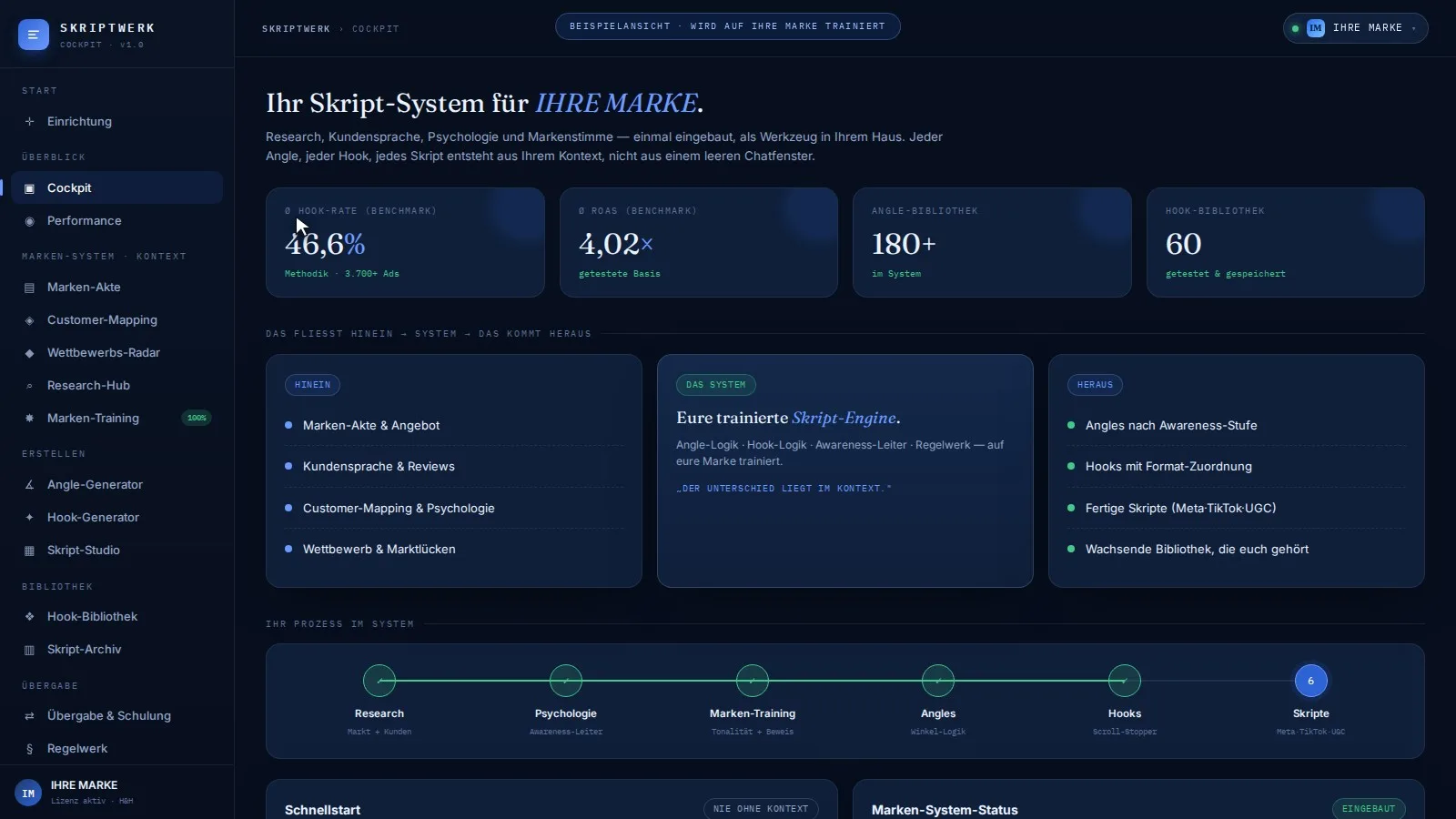Click the Hook-Bibliothek stat card showing 60
The width and height of the screenshot is (1456, 819).
tap(1285, 242)
